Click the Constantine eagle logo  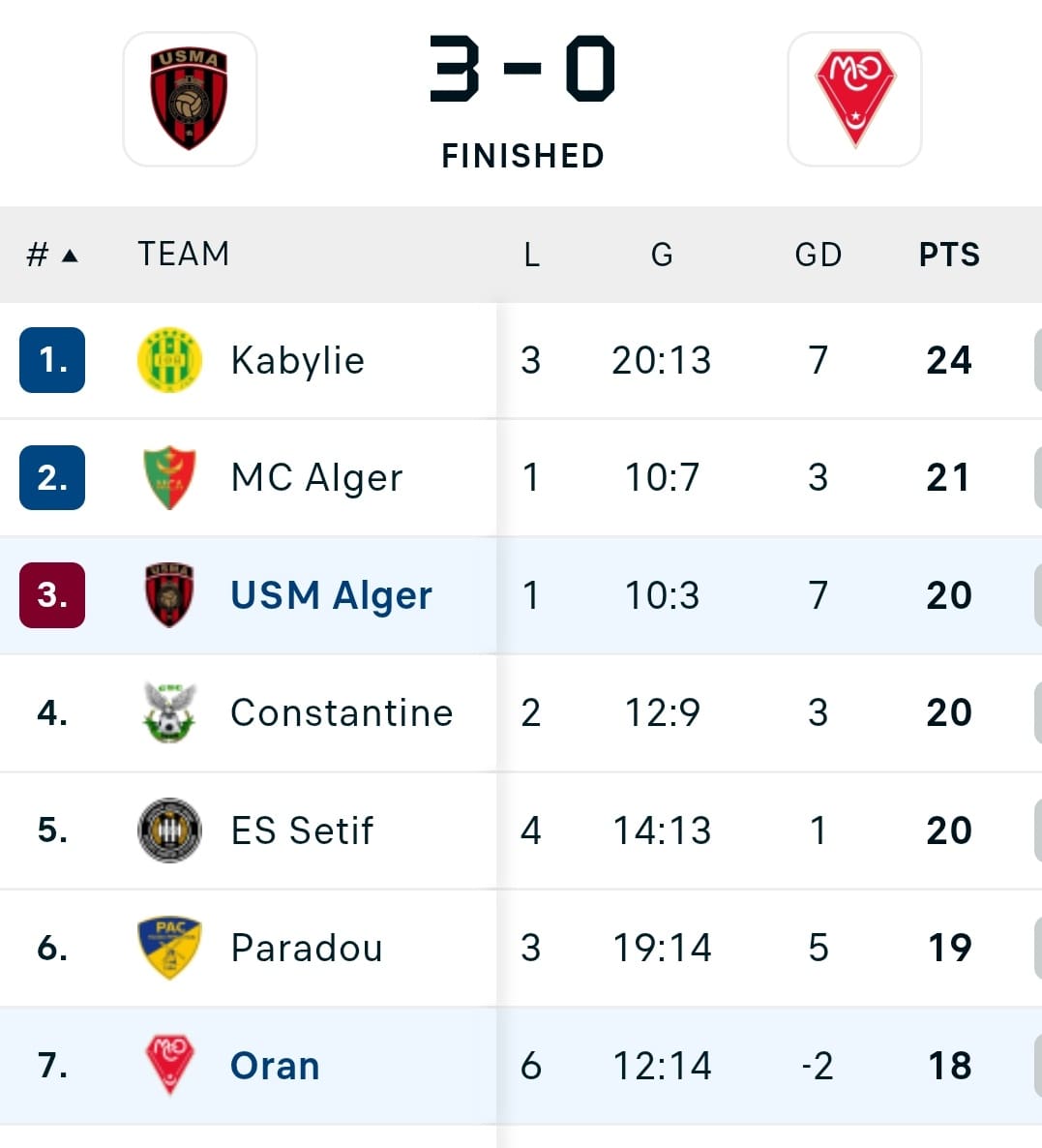169,712
